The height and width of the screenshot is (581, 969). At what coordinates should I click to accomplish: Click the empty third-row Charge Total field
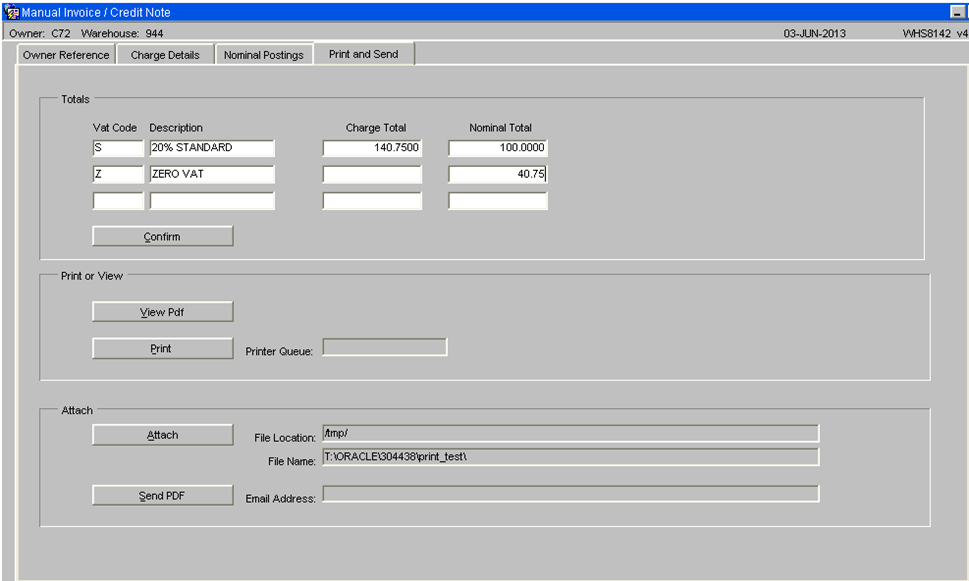click(372, 201)
